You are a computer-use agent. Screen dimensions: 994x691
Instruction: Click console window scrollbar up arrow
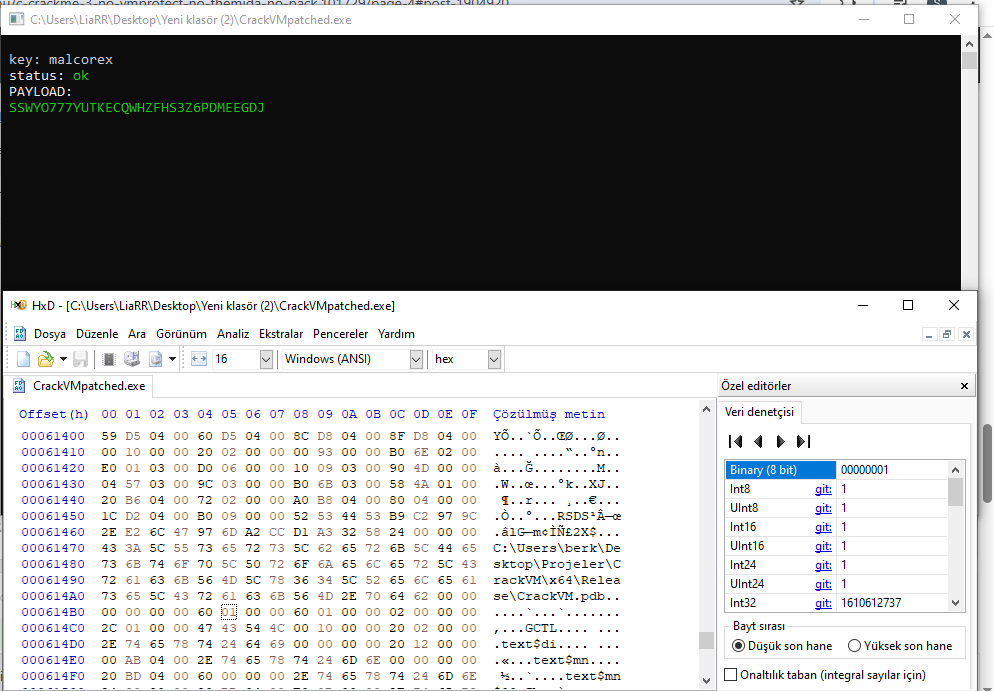click(x=969, y=44)
